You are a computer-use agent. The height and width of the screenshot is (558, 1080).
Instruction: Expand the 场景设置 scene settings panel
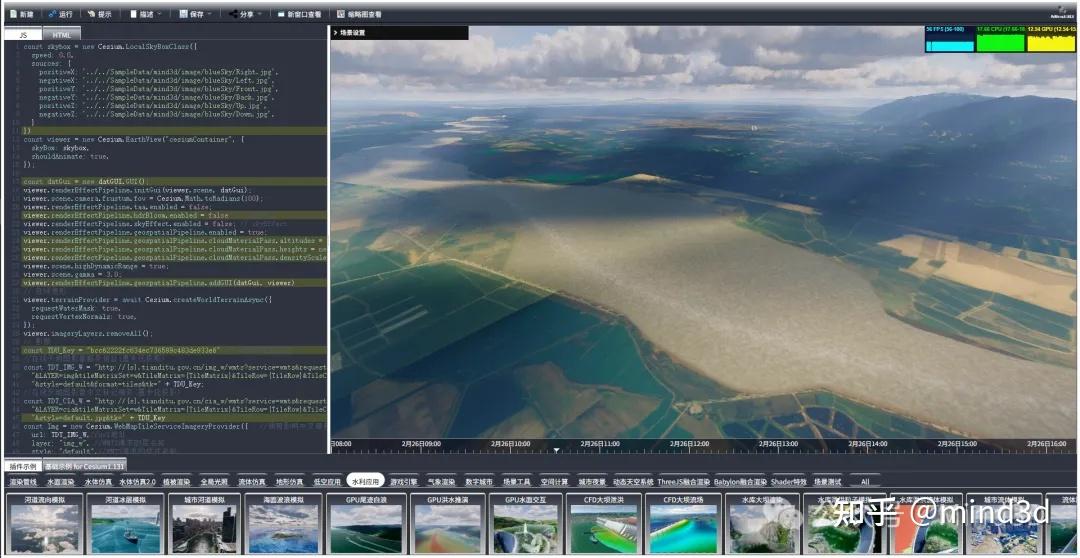click(x=350, y=33)
